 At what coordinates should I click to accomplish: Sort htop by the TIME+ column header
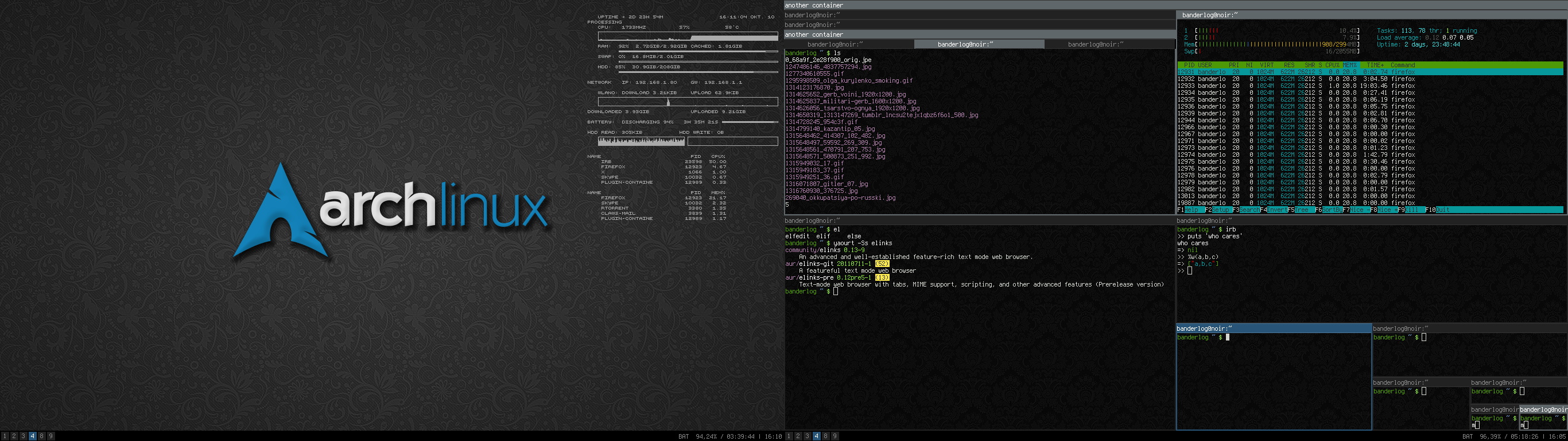(1375, 65)
